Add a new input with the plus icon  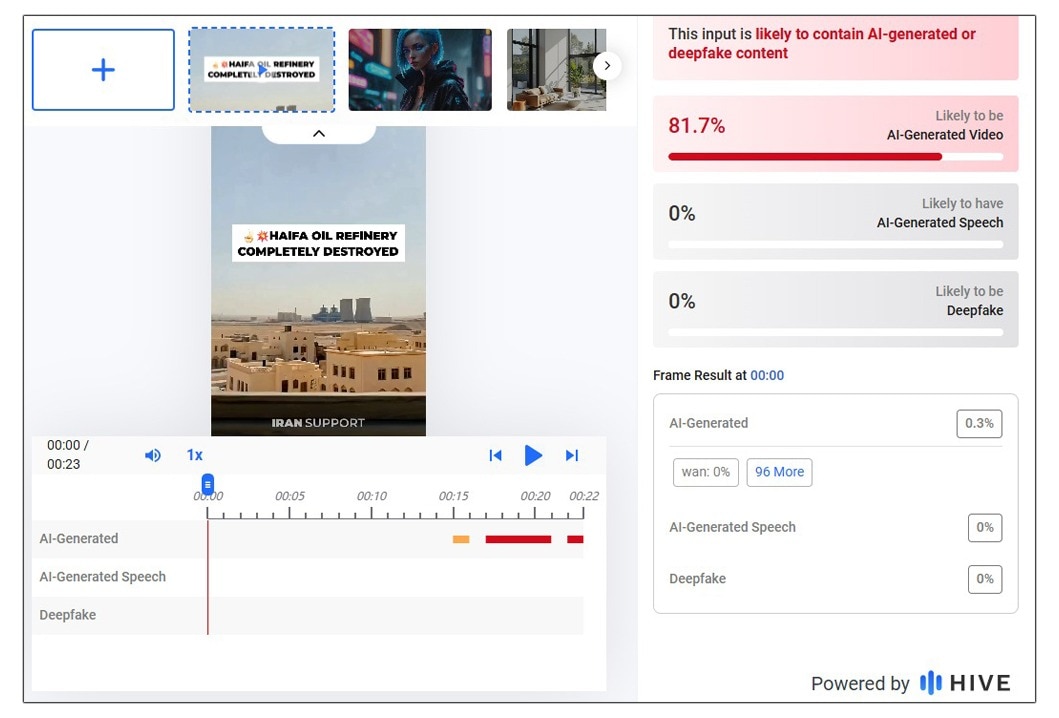coord(103,69)
